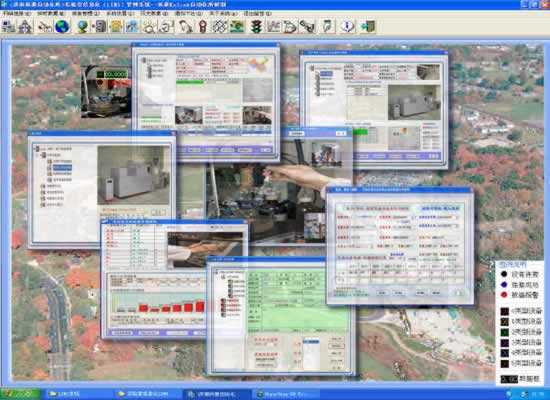Click the green landscape picture icon
The image size is (550, 400).
coord(237,26)
